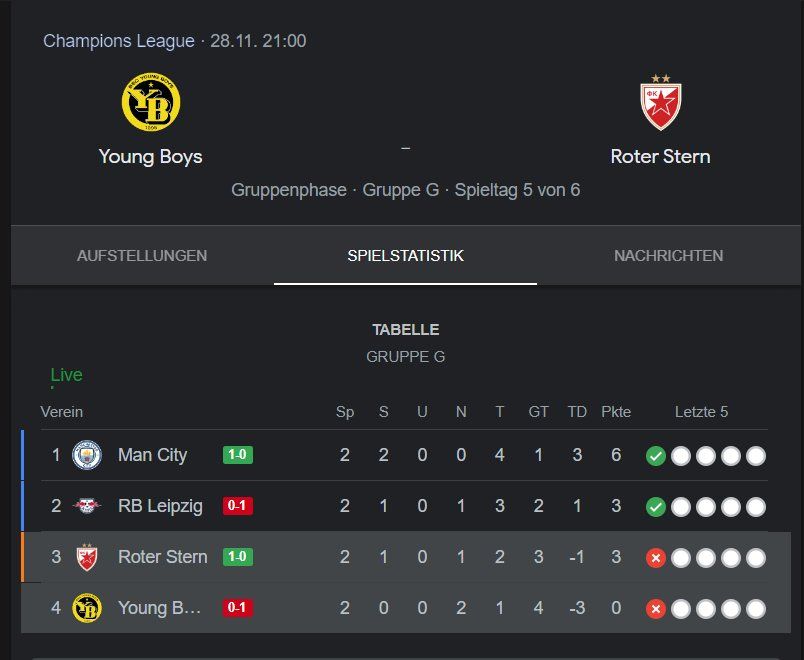Click Young Boys crest in table row
Viewport: 804px width, 660px height.
point(87,608)
